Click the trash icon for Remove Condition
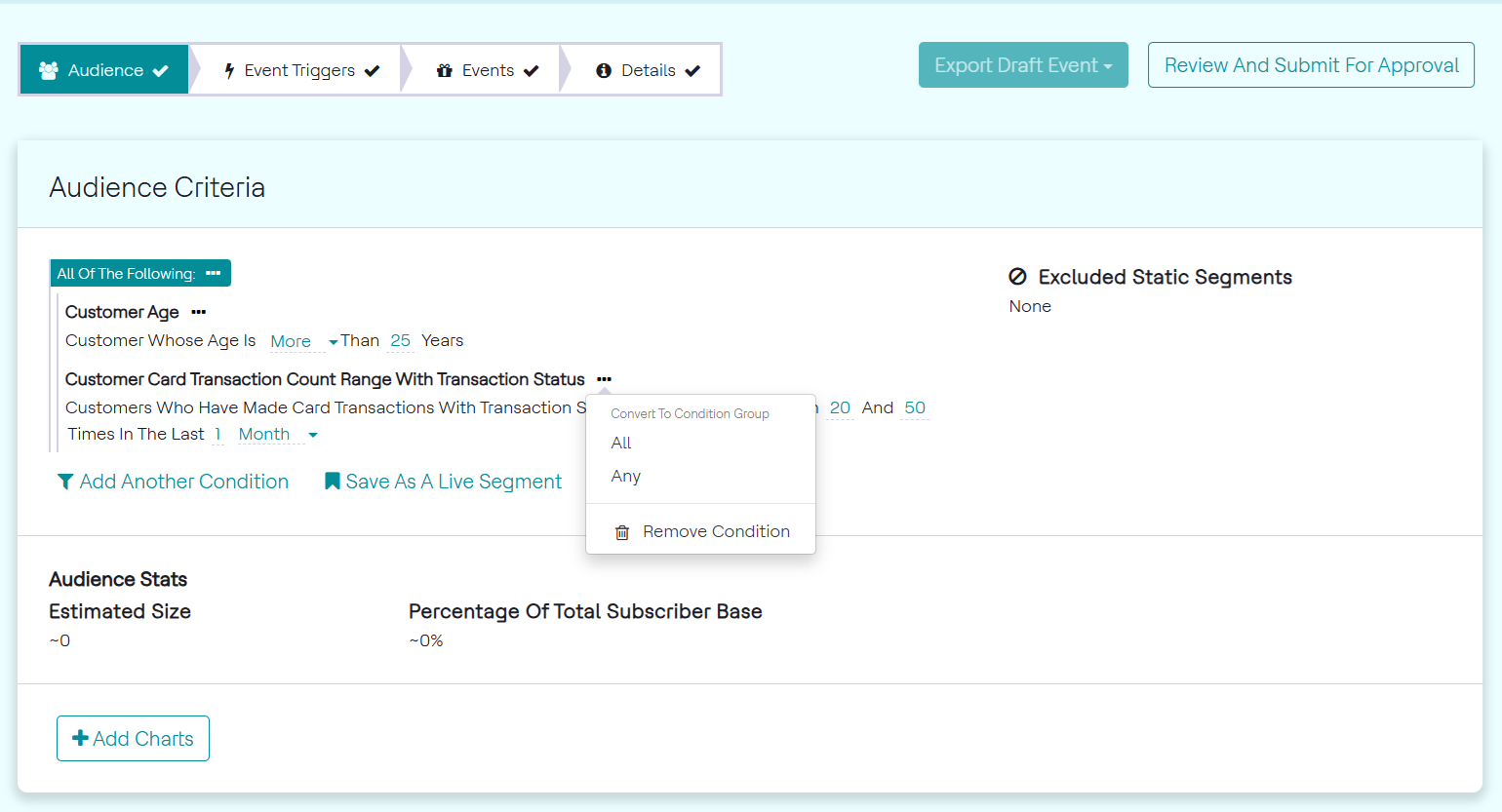 pos(622,532)
